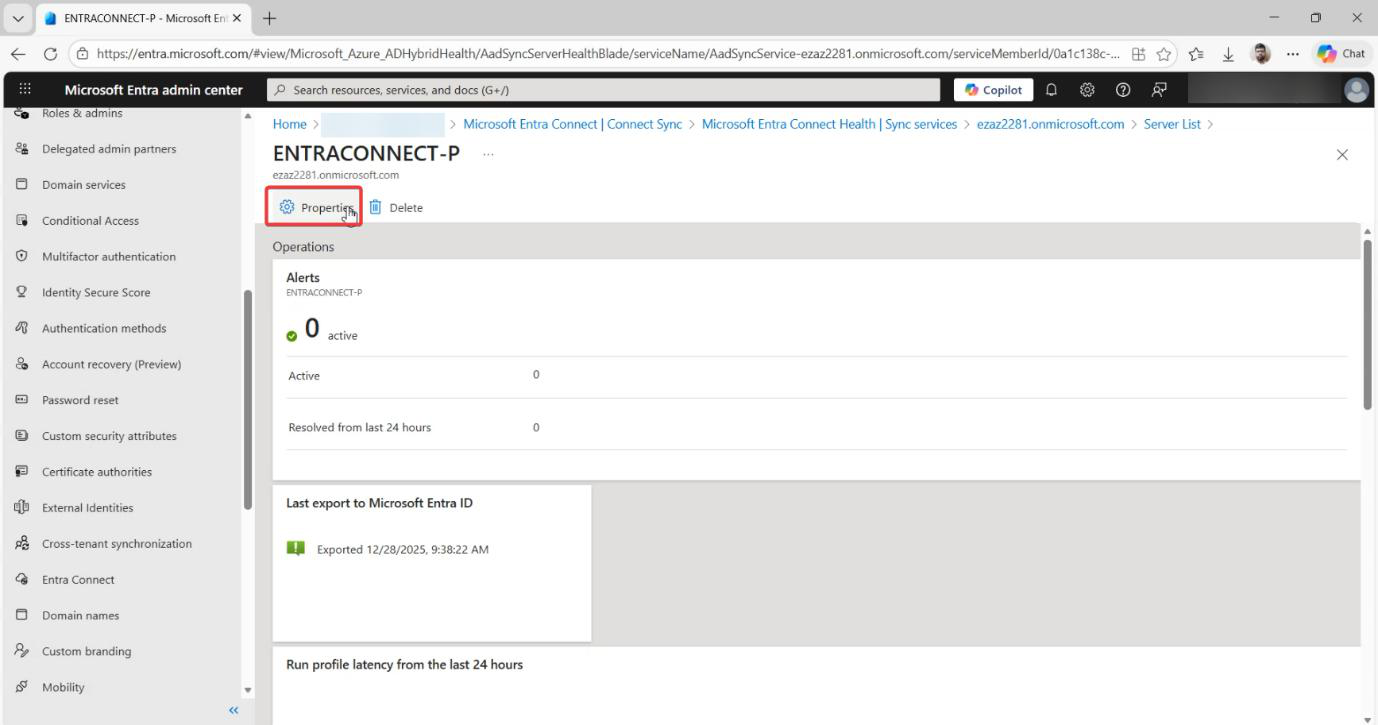
Task: Open portal settings gear icon
Action: 1086,90
